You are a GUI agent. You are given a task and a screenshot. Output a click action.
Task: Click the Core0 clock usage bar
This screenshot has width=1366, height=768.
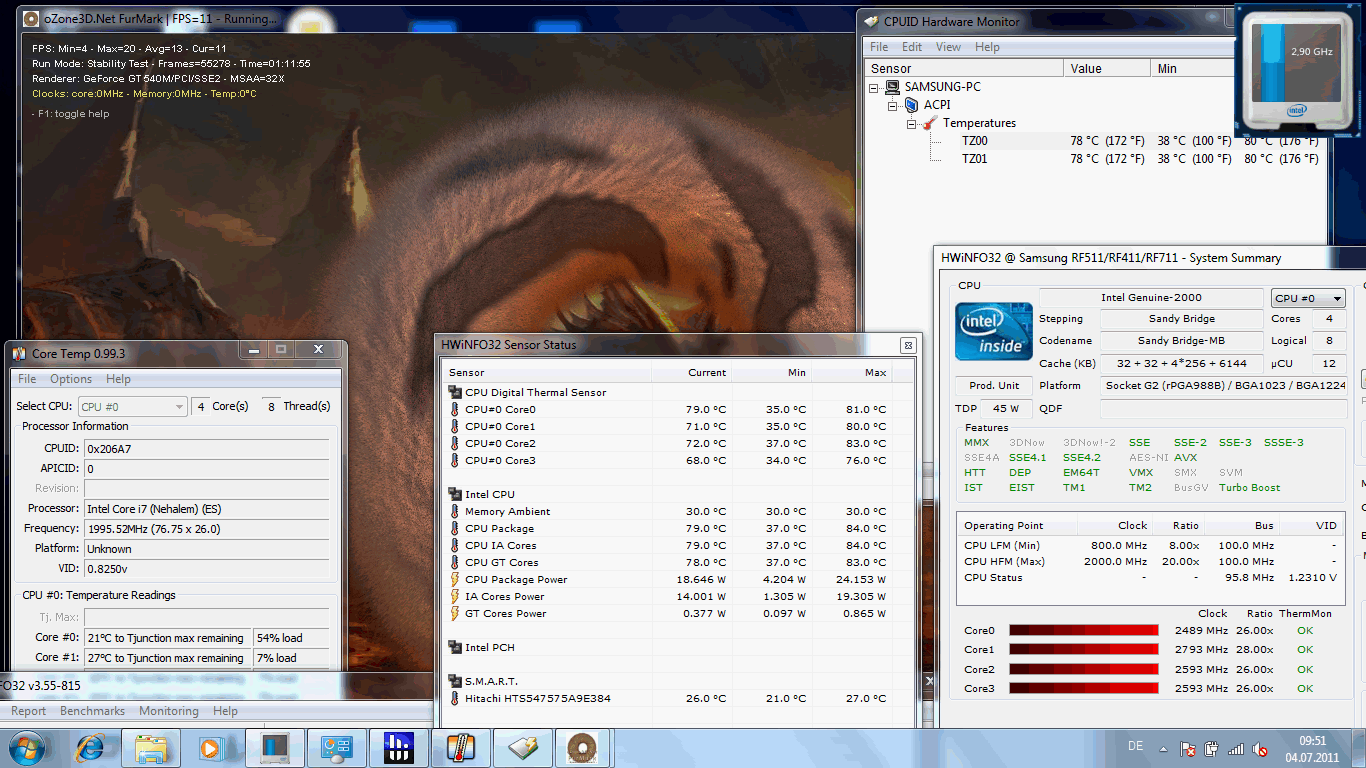1083,630
